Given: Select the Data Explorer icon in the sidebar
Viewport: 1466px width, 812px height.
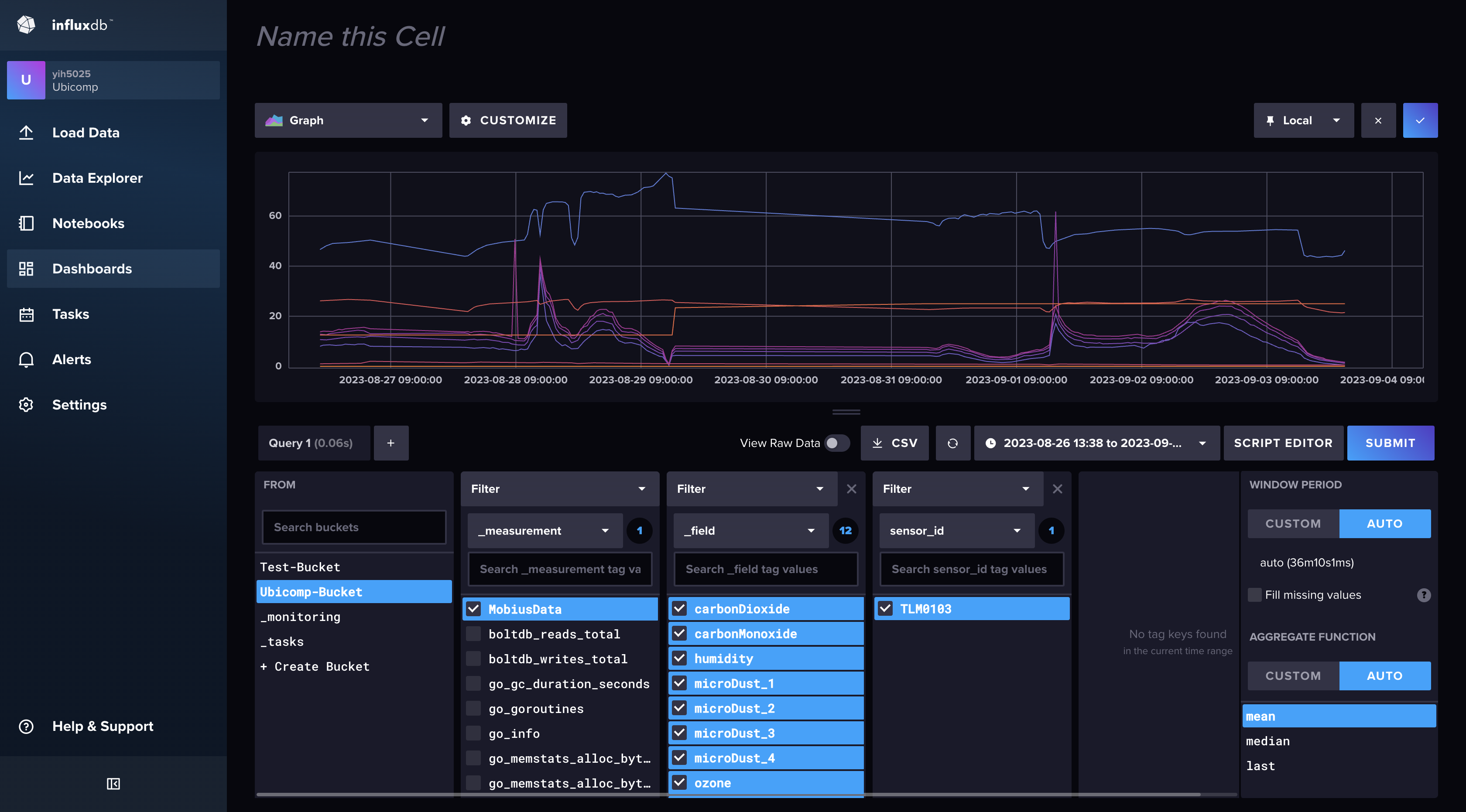Looking at the screenshot, I should [x=26, y=177].
